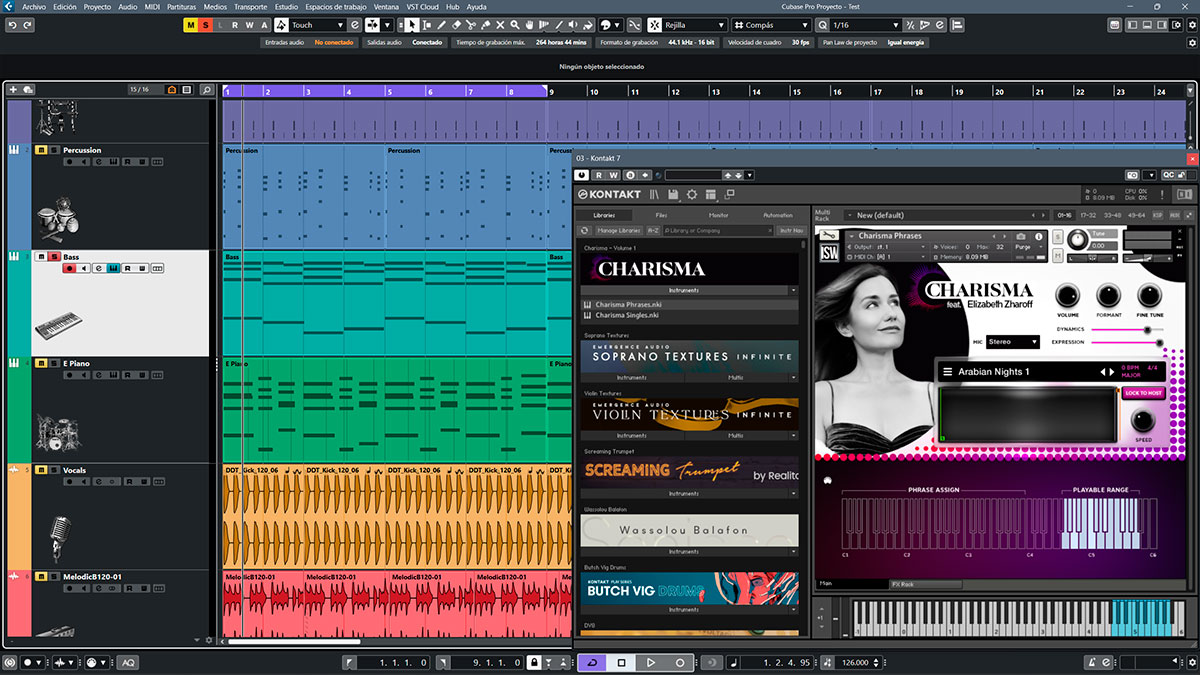Open the Charisma instrument info icon
This screenshot has width=1200, height=675.
point(1041,236)
